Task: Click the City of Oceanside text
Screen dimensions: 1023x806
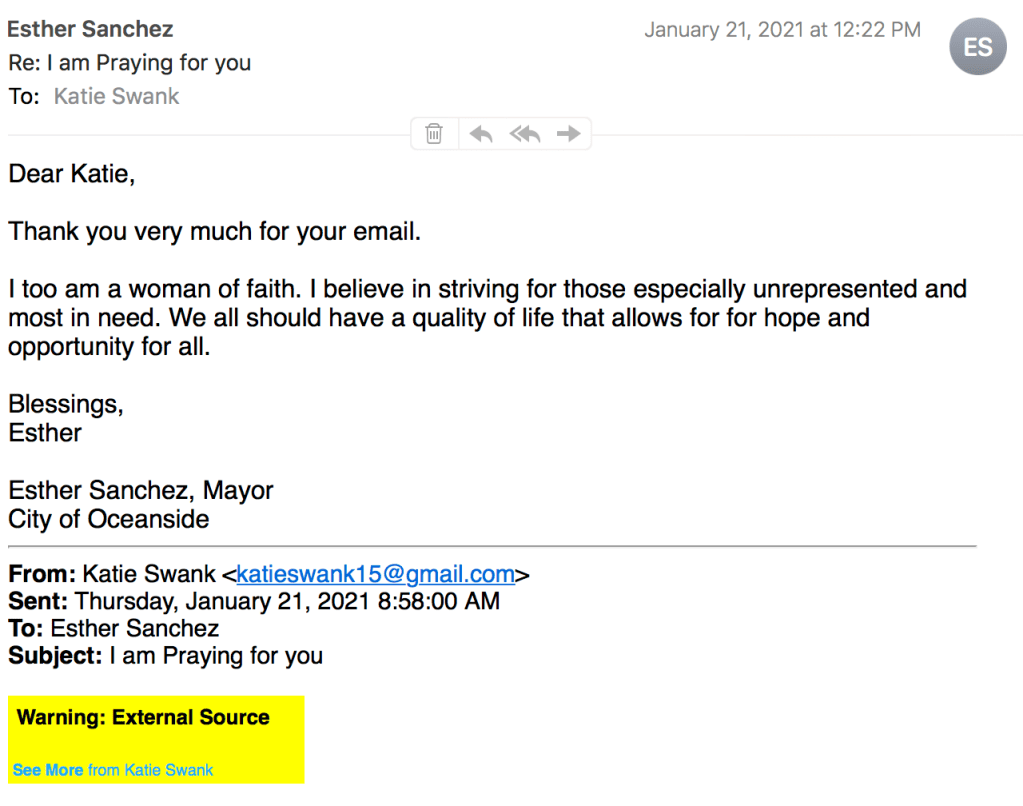Action: click(x=109, y=519)
